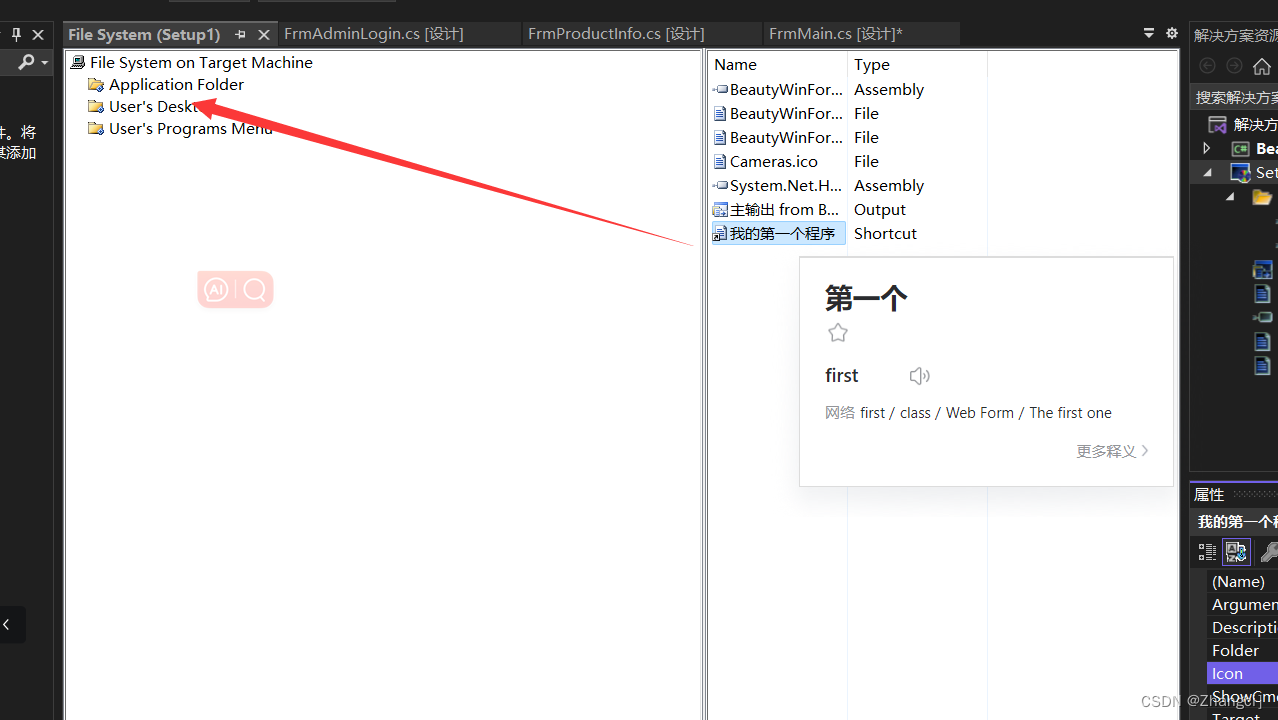Open the 更多释义 link in translation popup
1278x720 pixels.
(x=1112, y=451)
